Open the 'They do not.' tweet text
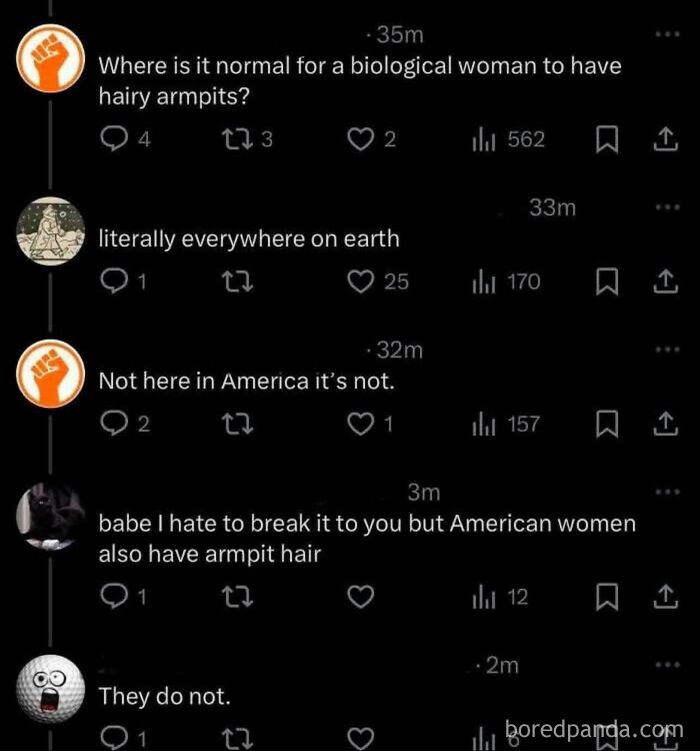The width and height of the screenshot is (700, 751). click(165, 696)
